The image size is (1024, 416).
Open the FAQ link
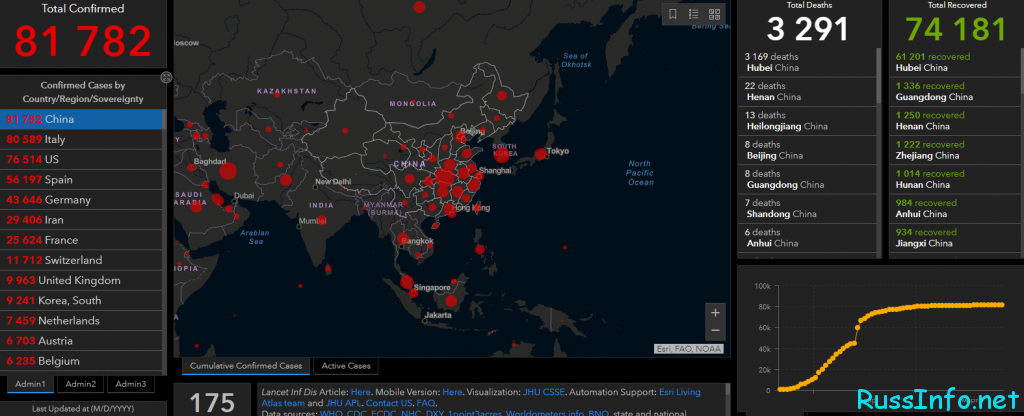click(426, 404)
